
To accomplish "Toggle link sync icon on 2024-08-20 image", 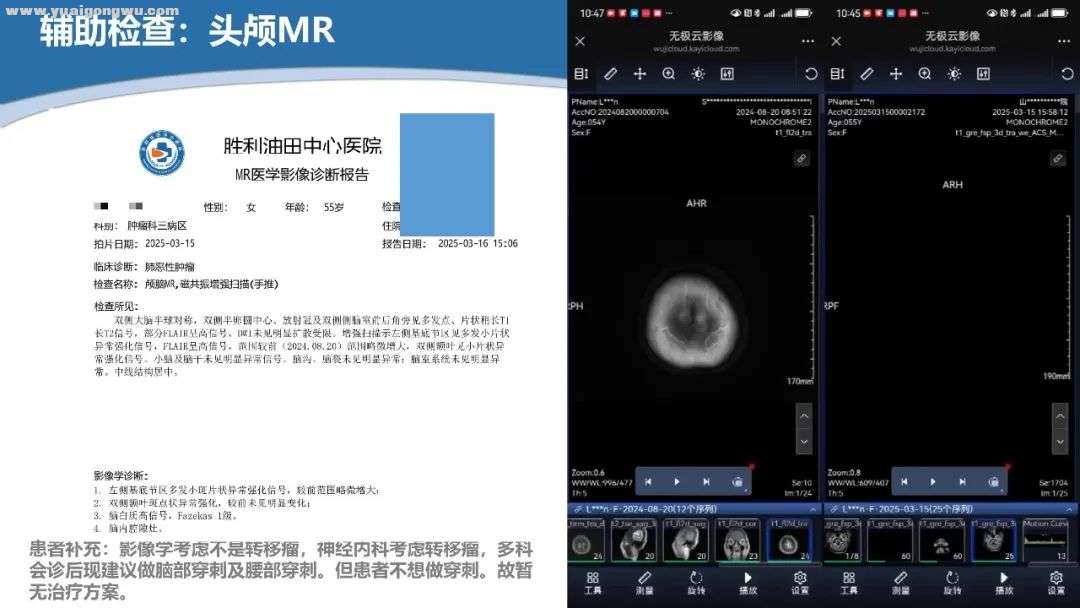I will pyautogui.click(x=801, y=159).
